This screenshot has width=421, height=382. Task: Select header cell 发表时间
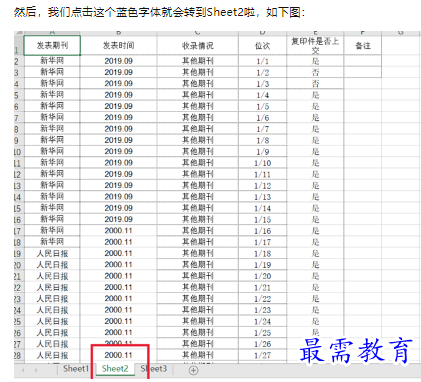pos(118,45)
